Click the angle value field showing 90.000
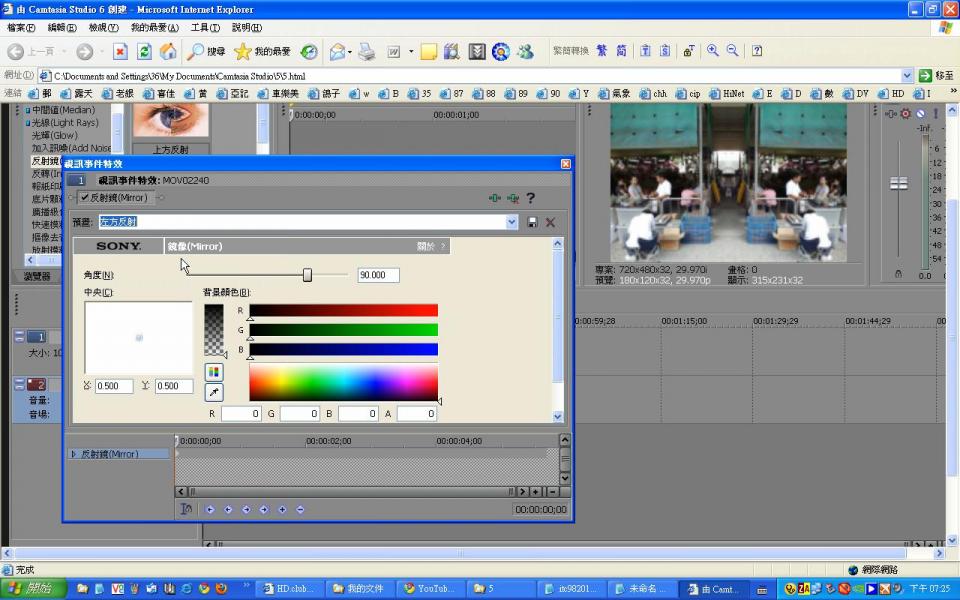This screenshot has height=600, width=960. 378,275
